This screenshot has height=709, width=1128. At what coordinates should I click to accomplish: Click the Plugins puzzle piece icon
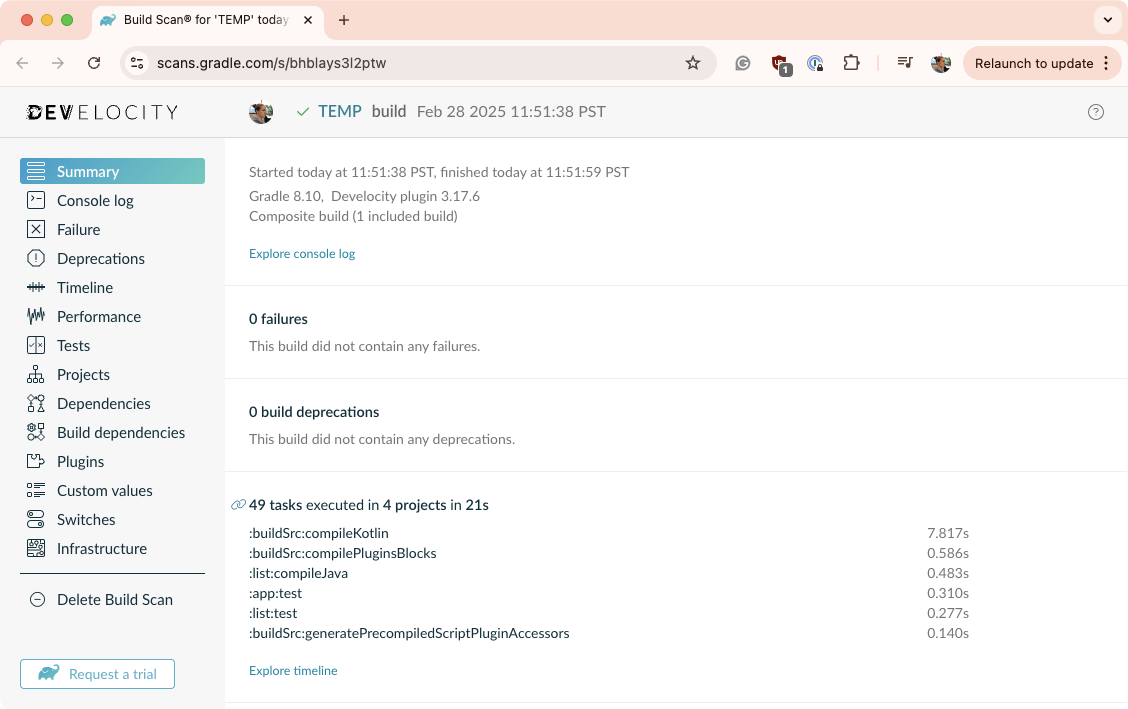pyautogui.click(x=36, y=462)
